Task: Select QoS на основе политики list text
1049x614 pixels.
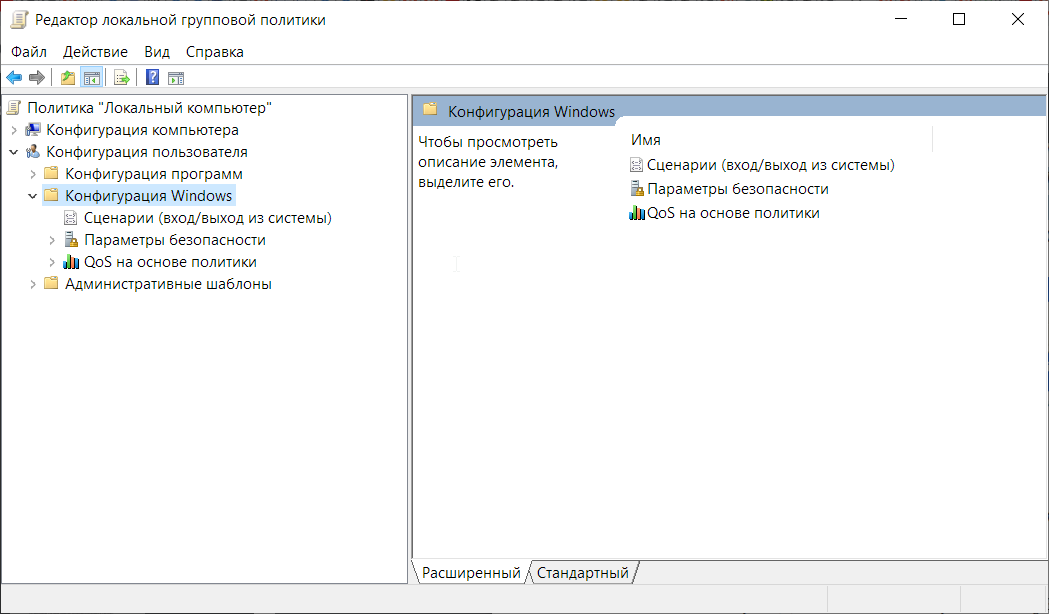Action: 733,213
